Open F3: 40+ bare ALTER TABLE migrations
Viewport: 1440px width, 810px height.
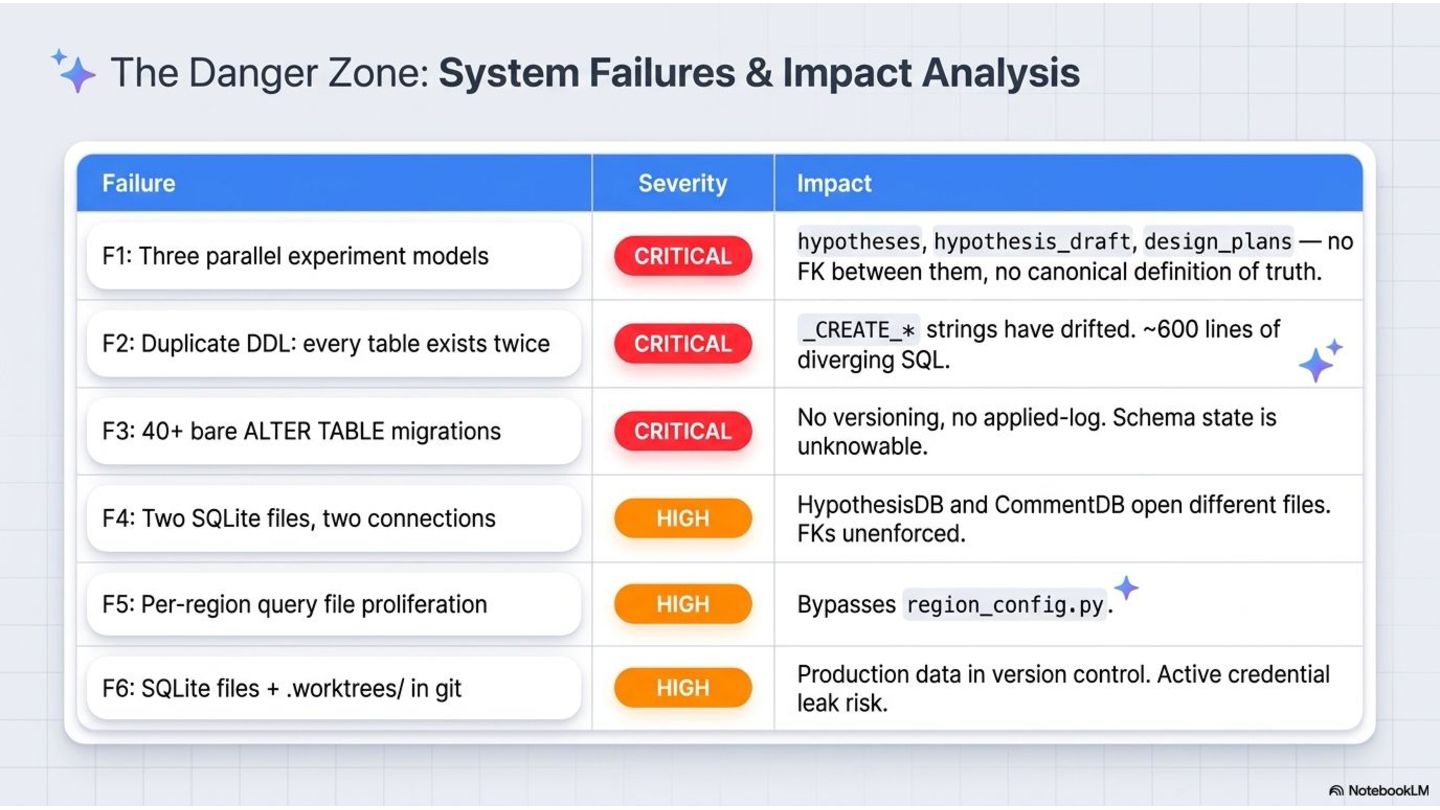[334, 431]
